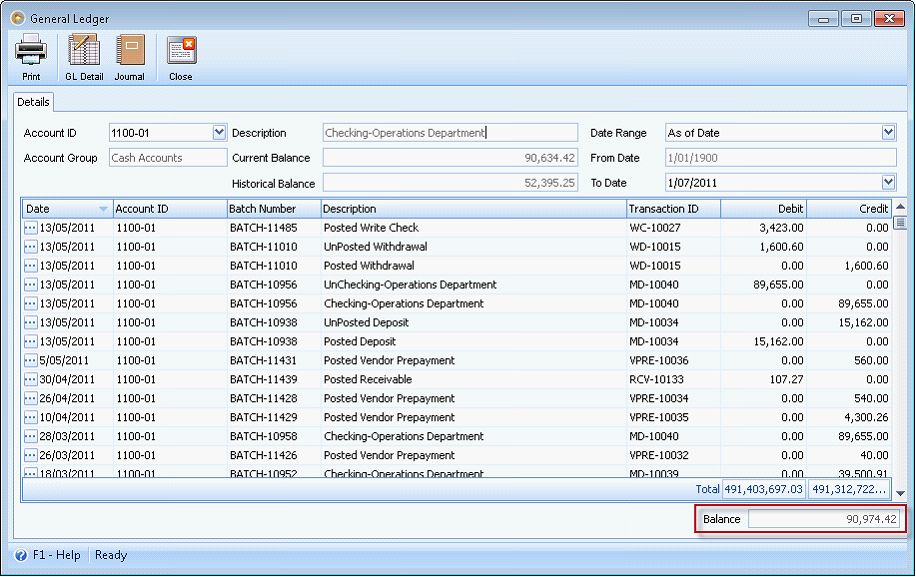Expand the To Date dropdown

coord(888,182)
